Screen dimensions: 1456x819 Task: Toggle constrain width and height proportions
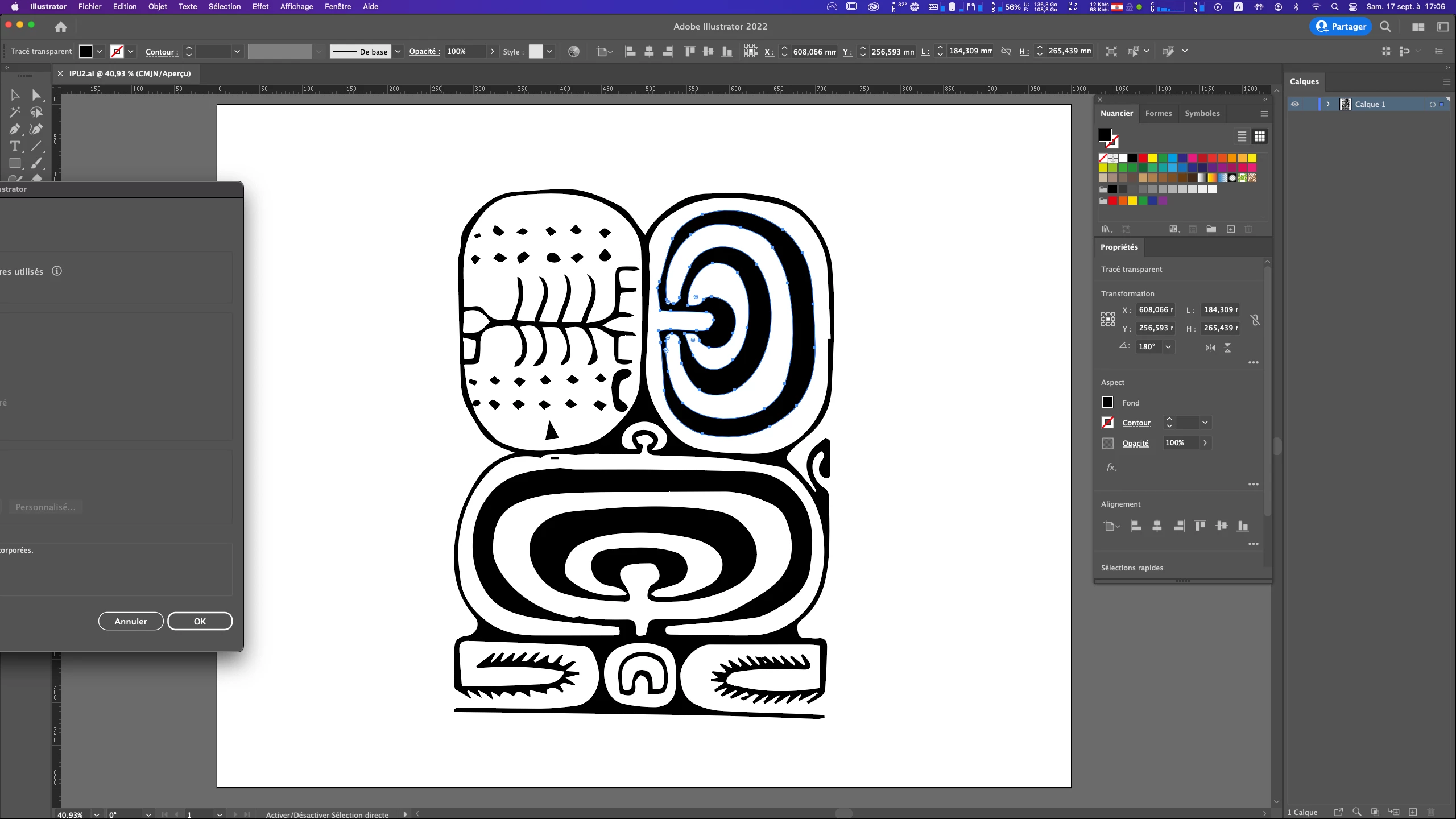point(1255,320)
